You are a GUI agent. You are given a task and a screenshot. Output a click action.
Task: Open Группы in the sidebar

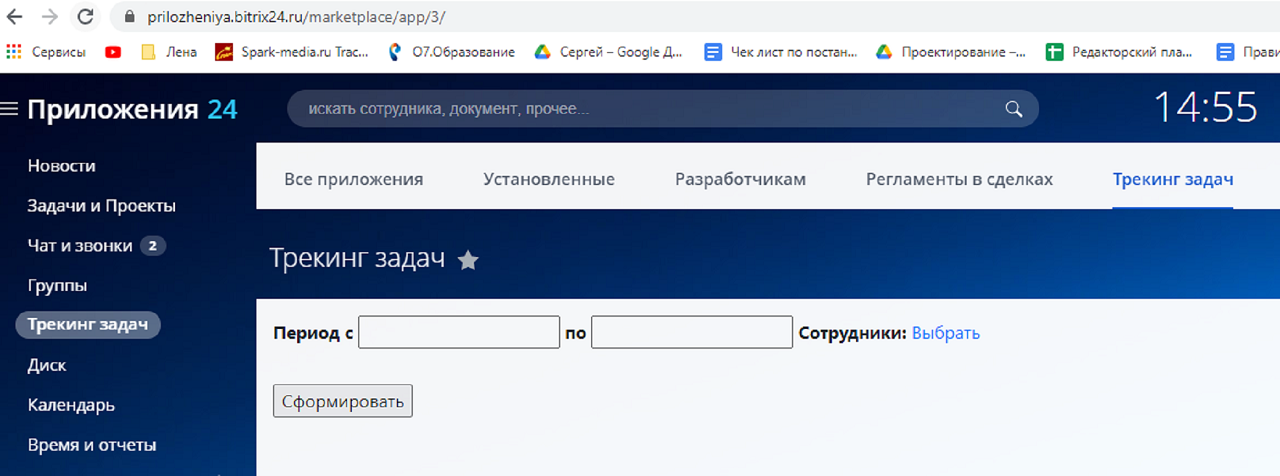pyautogui.click(x=57, y=286)
